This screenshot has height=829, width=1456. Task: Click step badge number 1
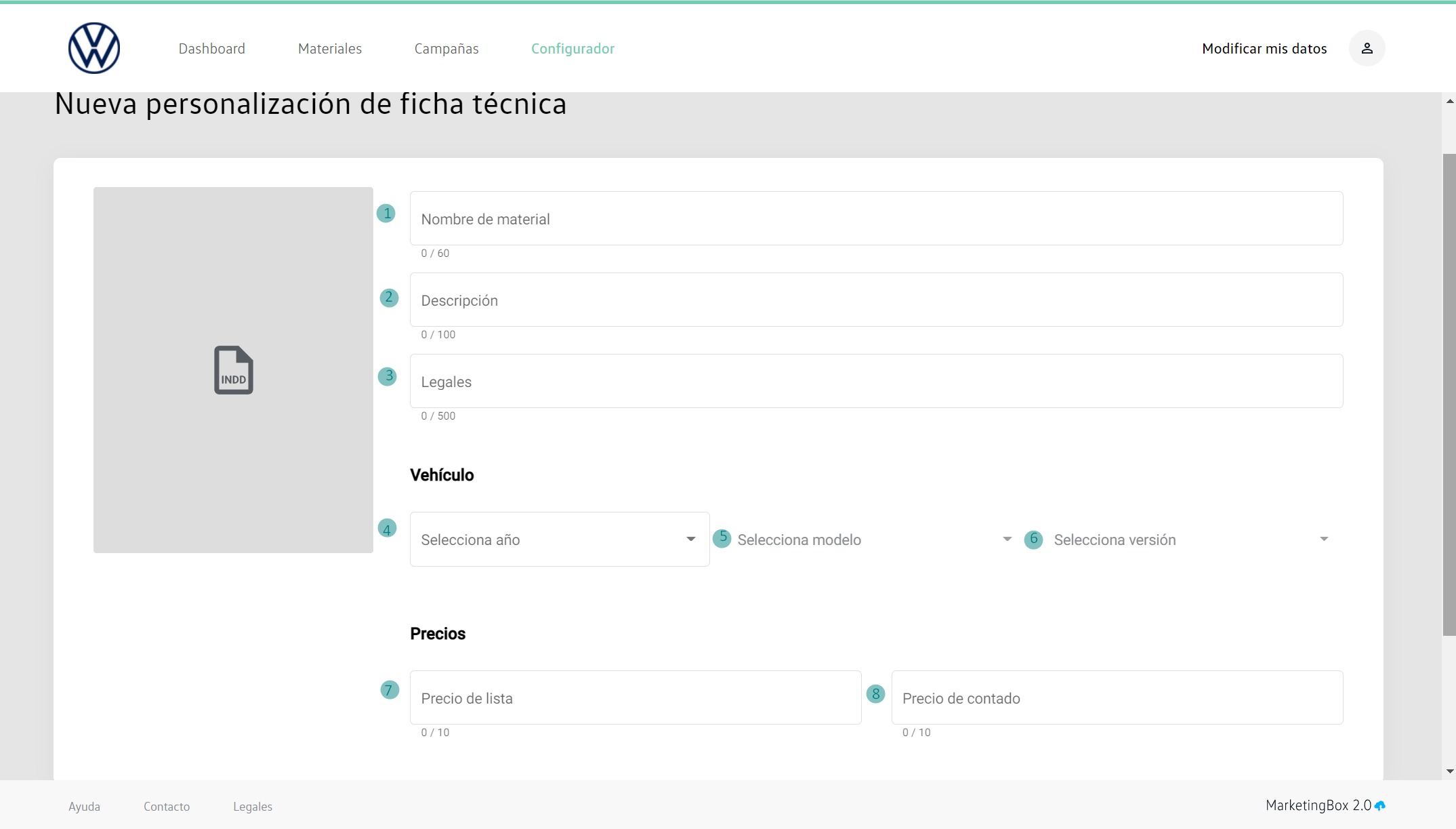pos(386,214)
